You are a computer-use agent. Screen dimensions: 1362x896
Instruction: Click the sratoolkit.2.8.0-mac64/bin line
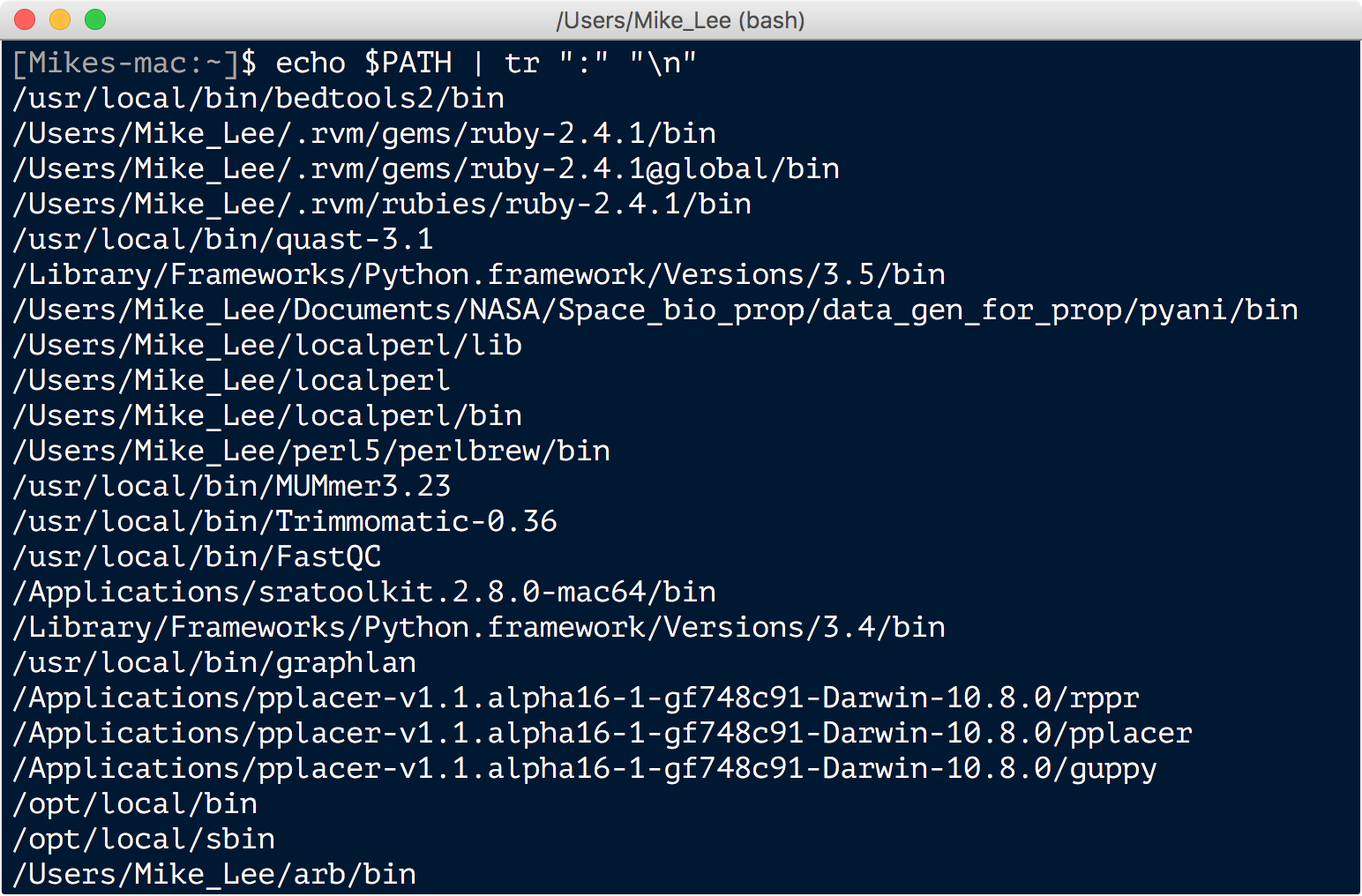tap(364, 593)
